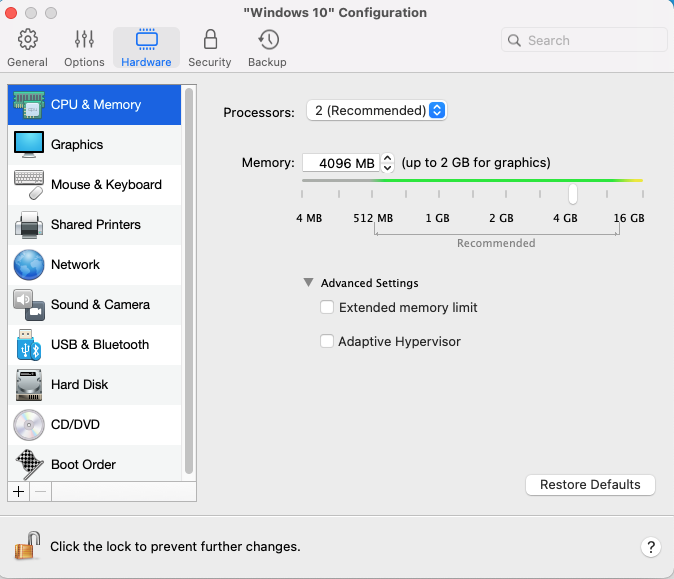674x579 pixels.
Task: Click the orange lock icon to prevent changes
Action: (x=27, y=546)
